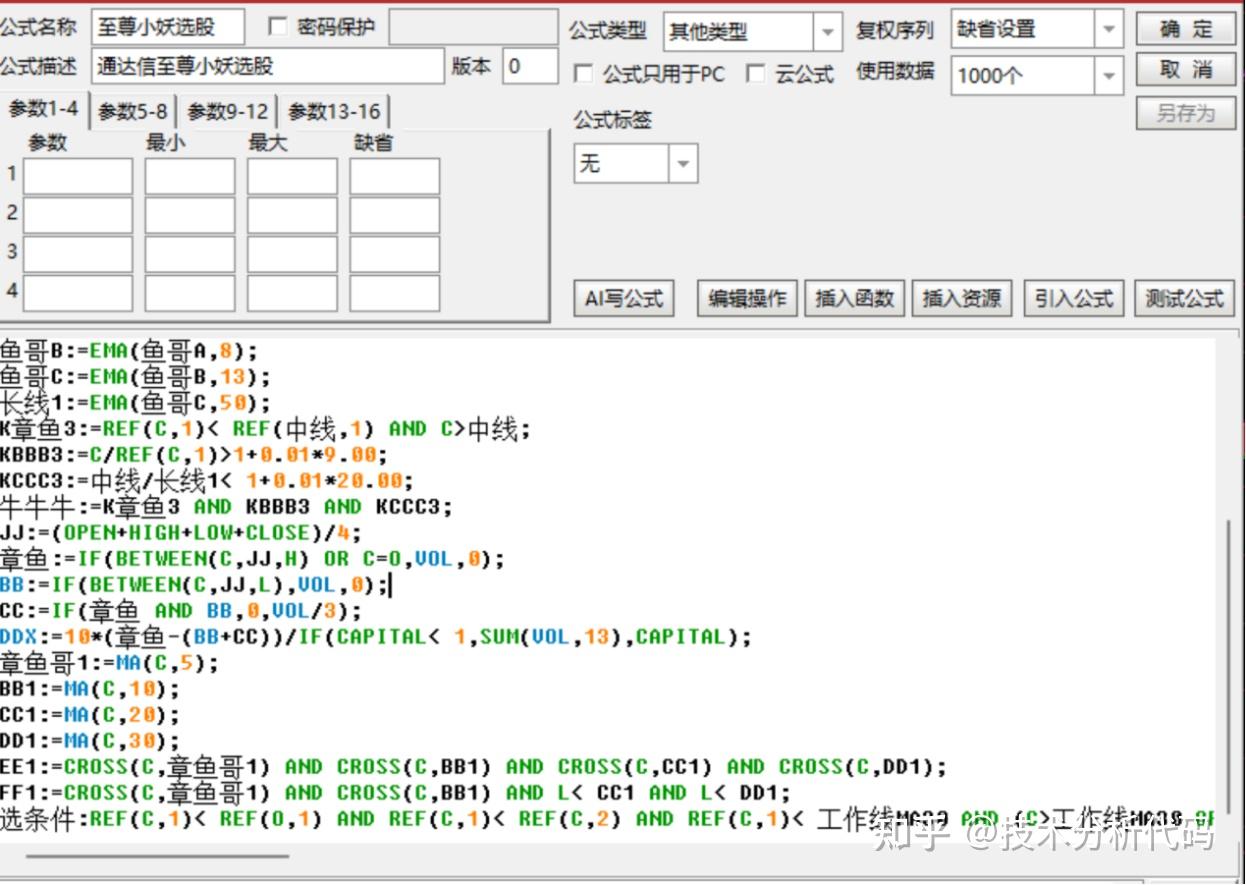
Task: Tick the 公式只用于PC checkbox
Action: [x=582, y=74]
